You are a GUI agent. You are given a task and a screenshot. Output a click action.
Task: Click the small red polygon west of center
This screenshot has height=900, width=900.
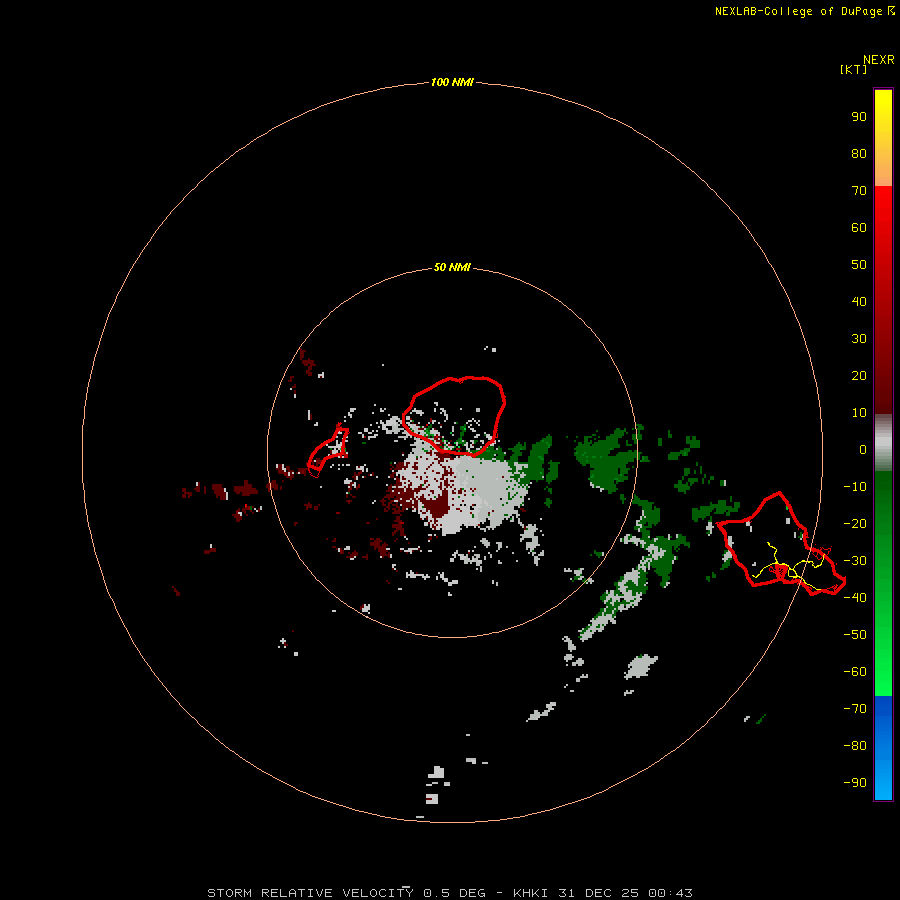click(x=328, y=450)
